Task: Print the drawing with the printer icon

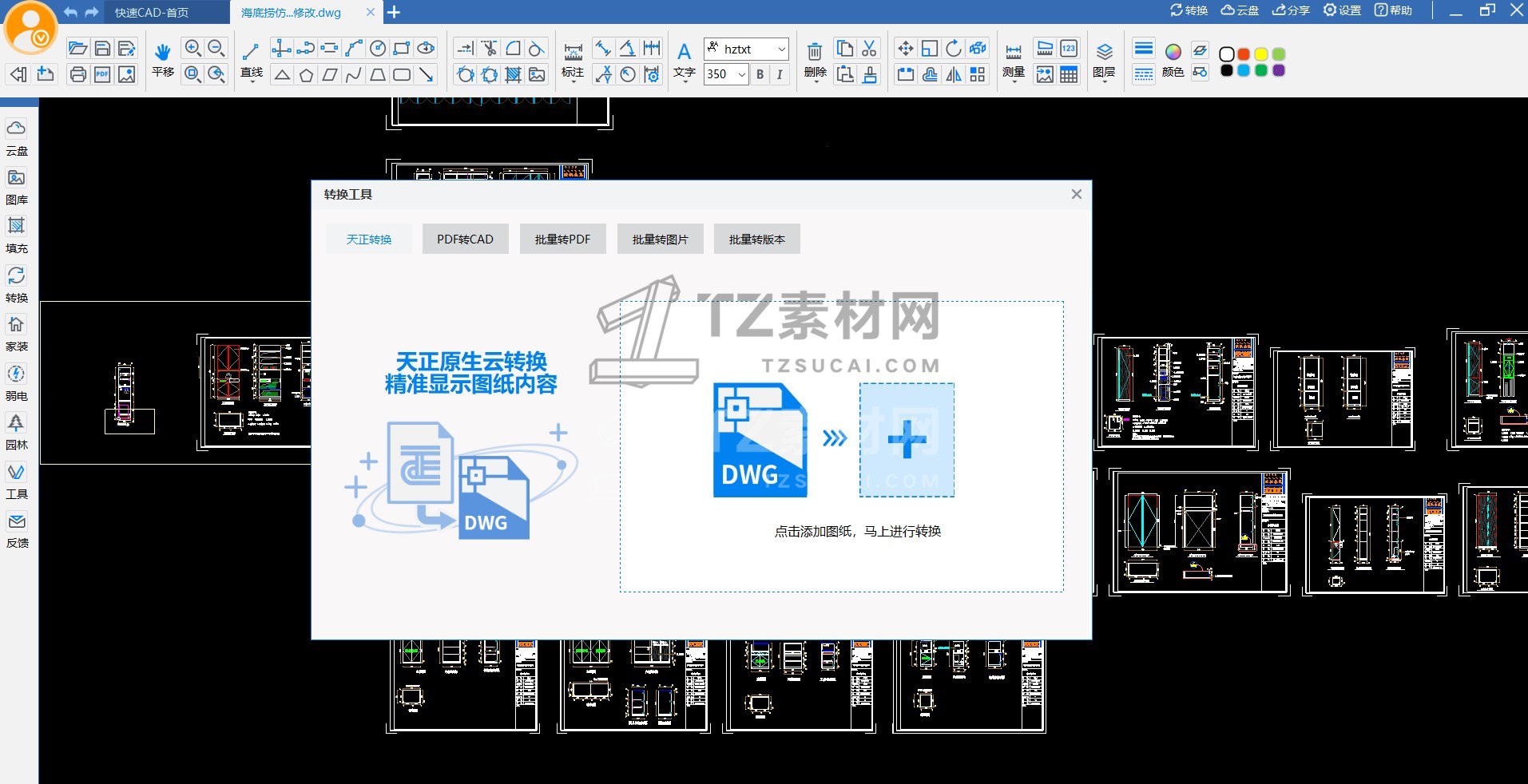Action: (77, 74)
